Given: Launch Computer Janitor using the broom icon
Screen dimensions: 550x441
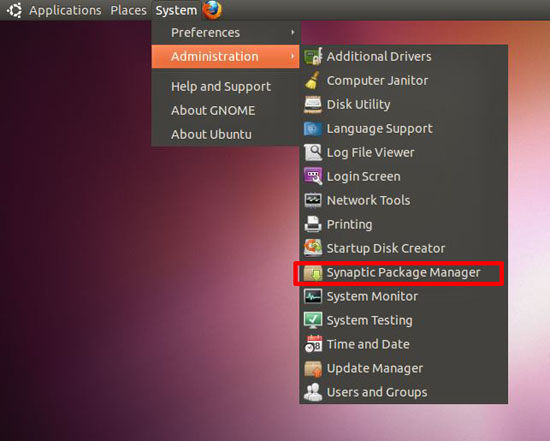Looking at the screenshot, I should (x=312, y=80).
